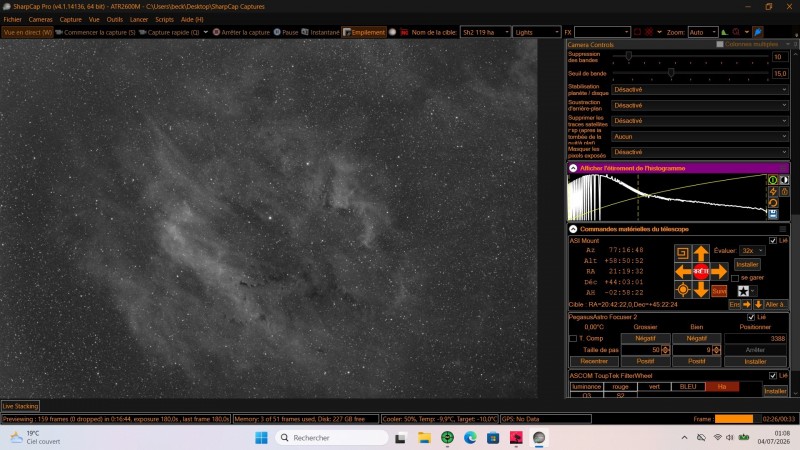800x450 pixels.
Task: Toggle the PegasusAstro Focuser Lié checkbox
Action: 751,317
